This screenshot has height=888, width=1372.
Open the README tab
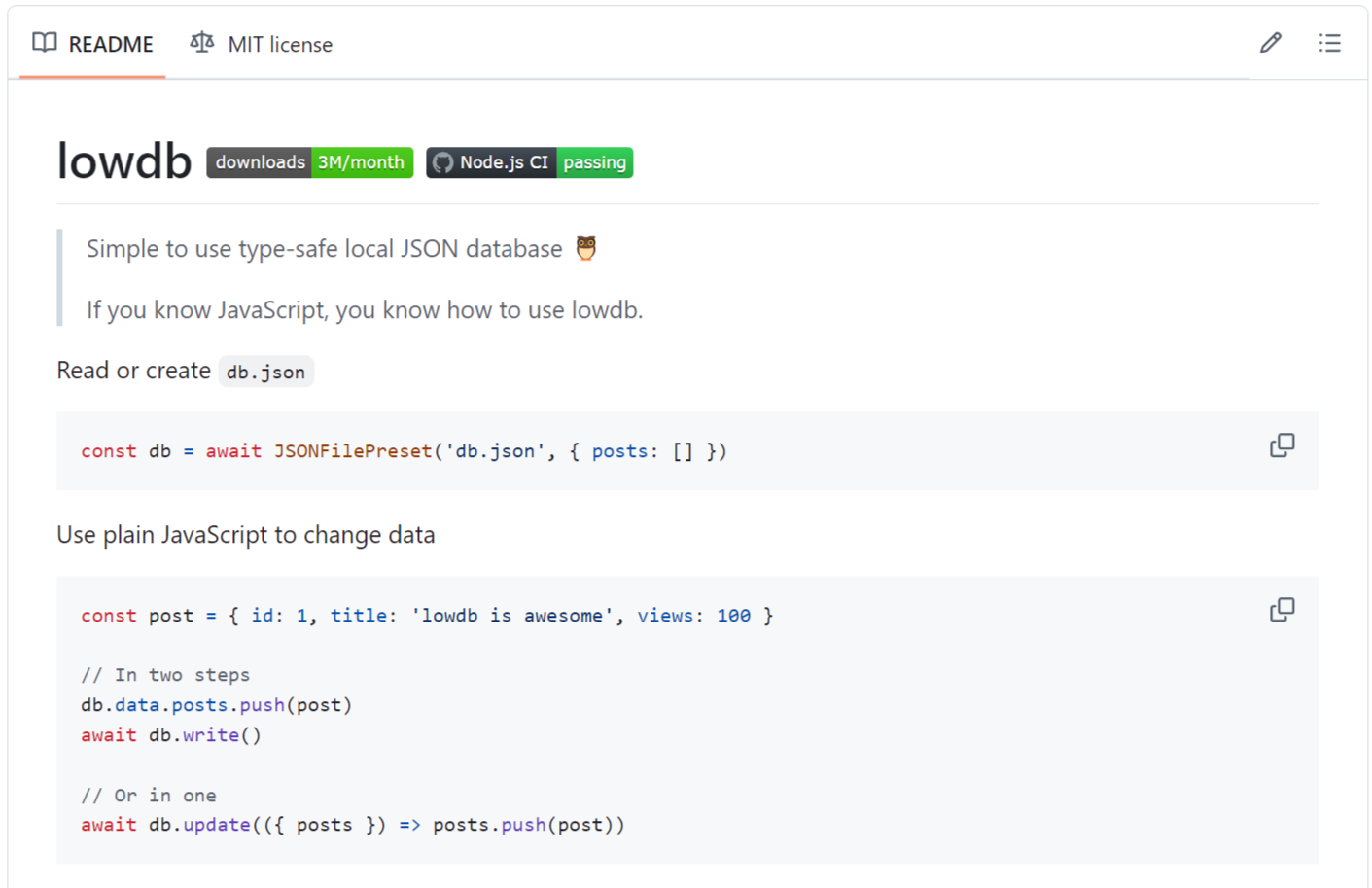click(92, 44)
